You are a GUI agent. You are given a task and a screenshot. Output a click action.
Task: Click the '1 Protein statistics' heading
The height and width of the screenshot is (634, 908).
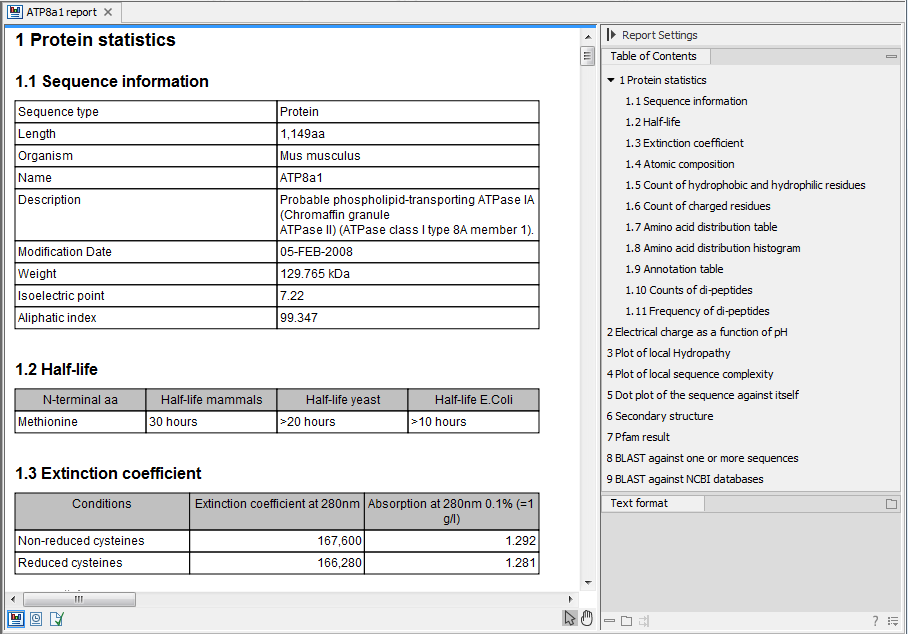[x=96, y=39]
